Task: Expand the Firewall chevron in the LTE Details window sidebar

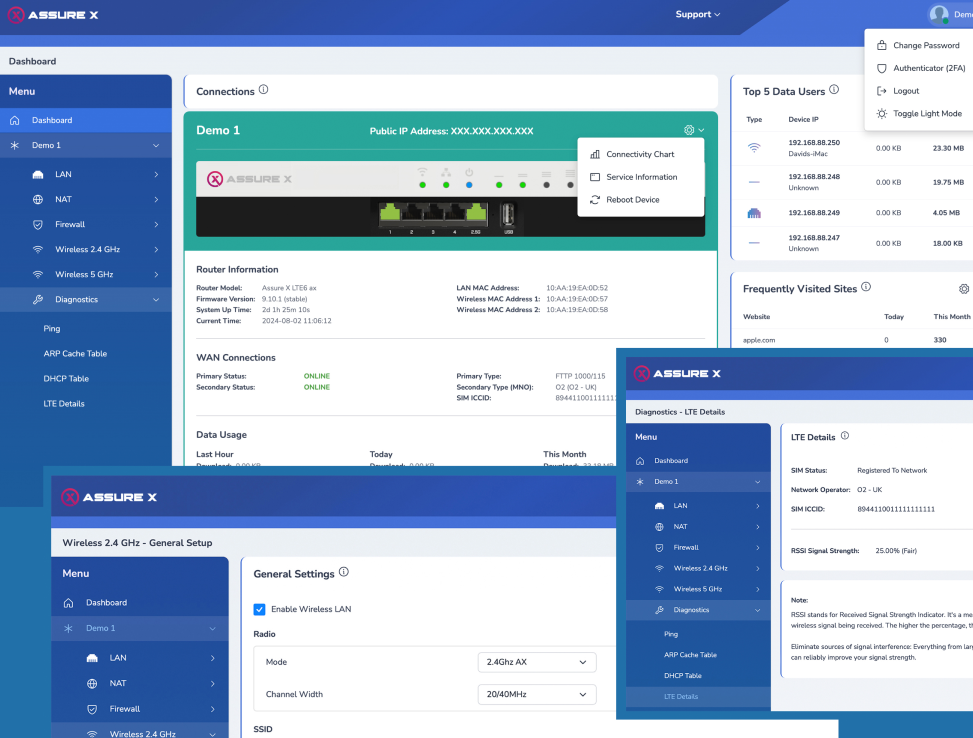Action: (x=758, y=547)
